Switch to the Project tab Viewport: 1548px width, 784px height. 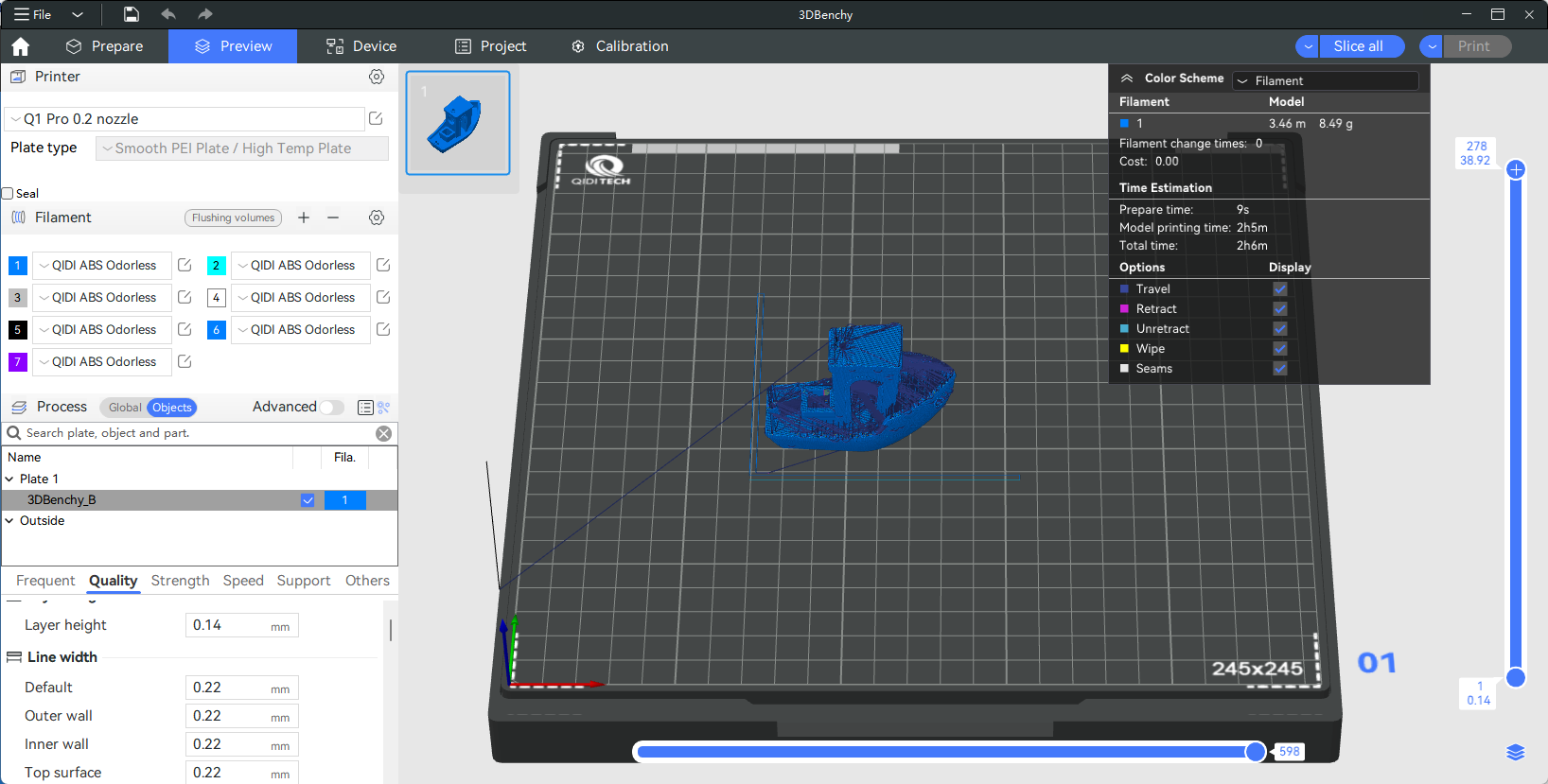click(490, 46)
